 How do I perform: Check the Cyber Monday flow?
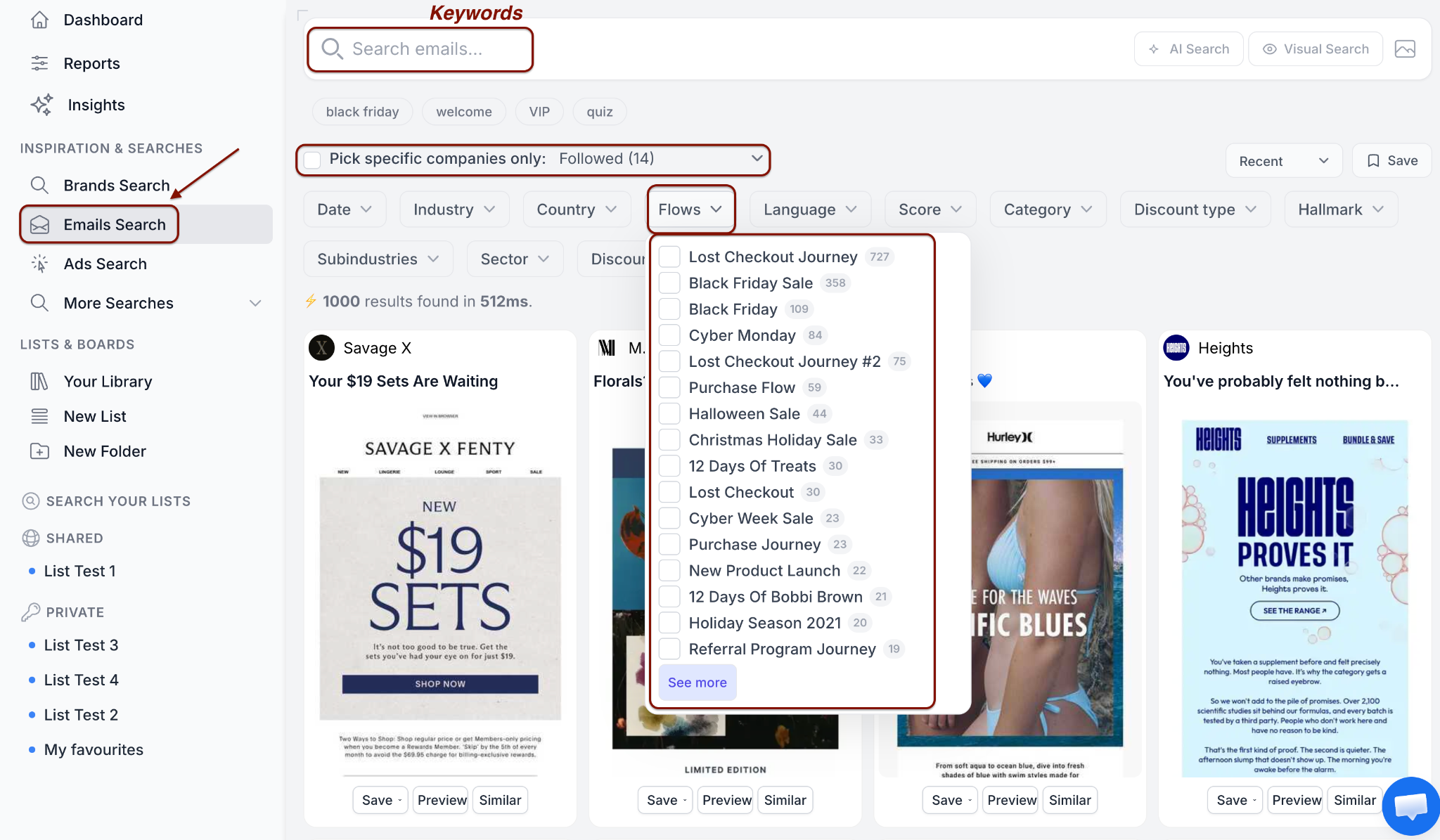[x=669, y=335]
